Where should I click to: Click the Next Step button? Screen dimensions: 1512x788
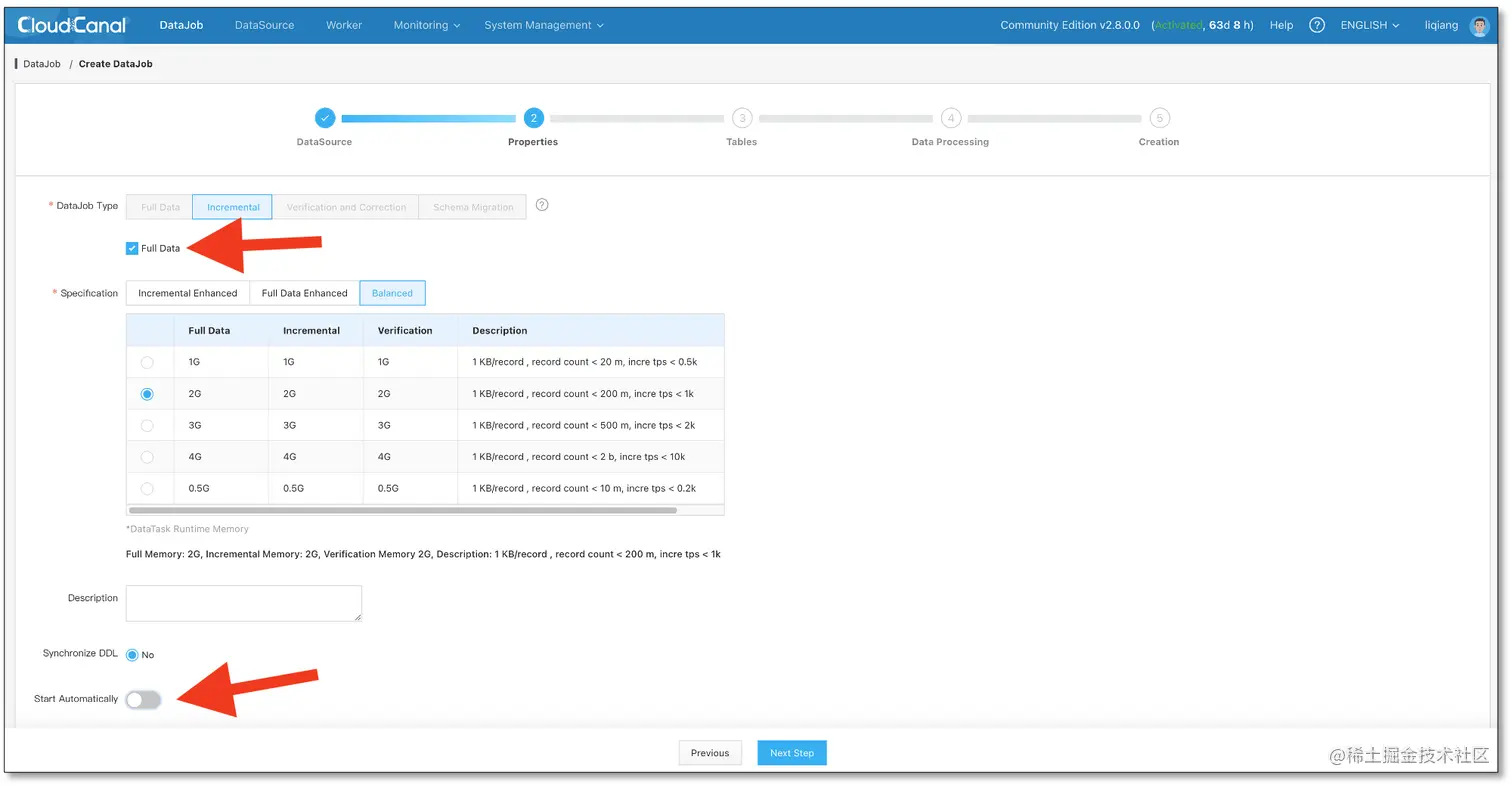tap(792, 753)
